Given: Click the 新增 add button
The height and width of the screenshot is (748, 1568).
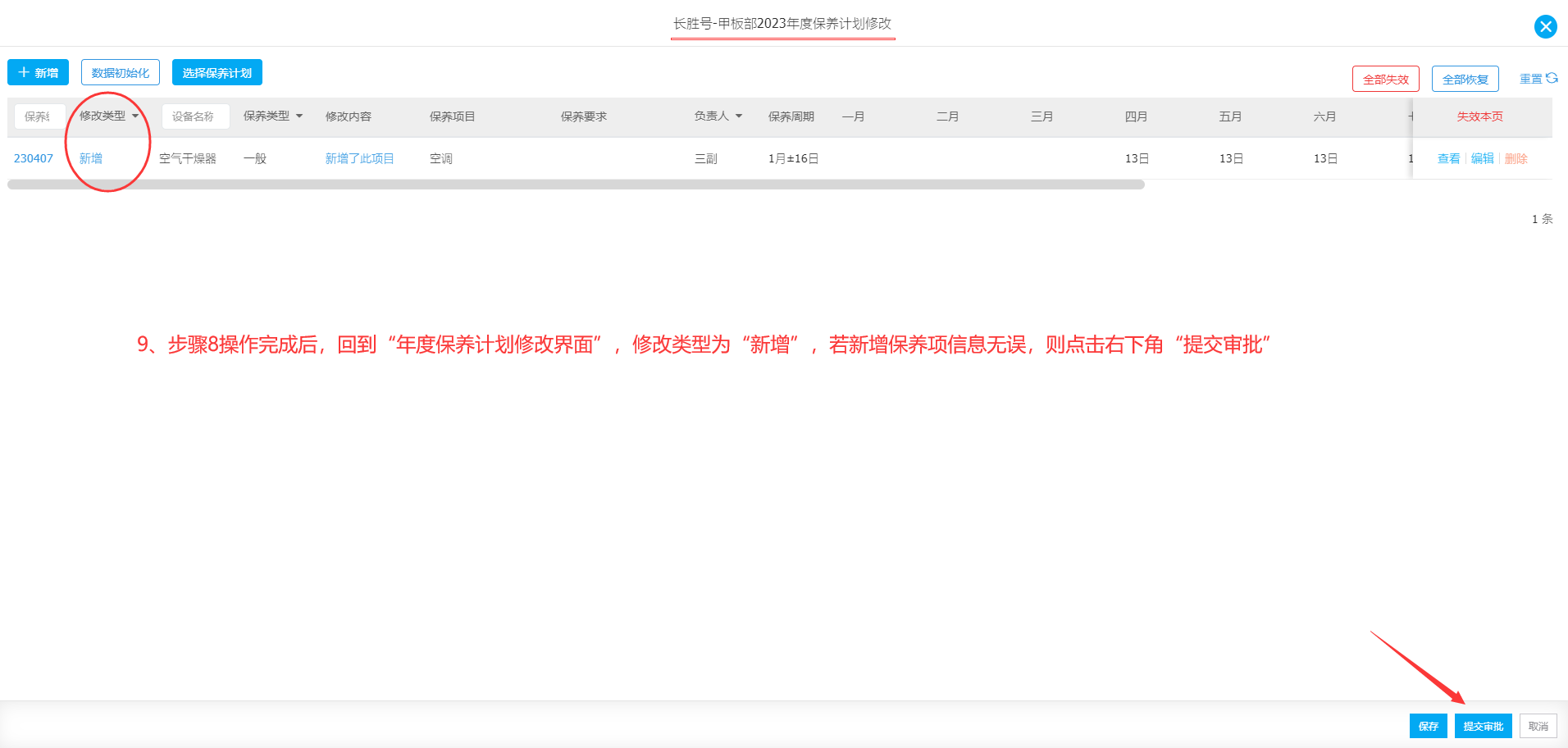Looking at the screenshot, I should click(38, 72).
